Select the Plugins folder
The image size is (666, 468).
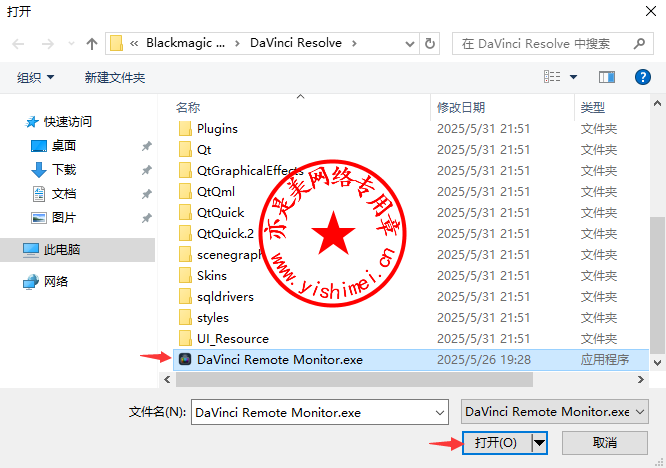point(217,129)
